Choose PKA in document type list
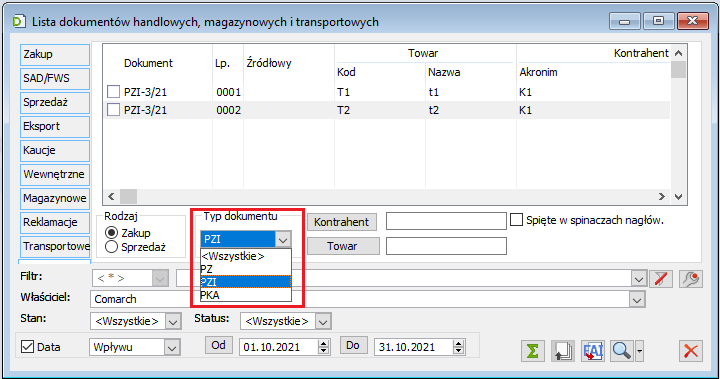This screenshot has width=720, height=379. [246, 295]
